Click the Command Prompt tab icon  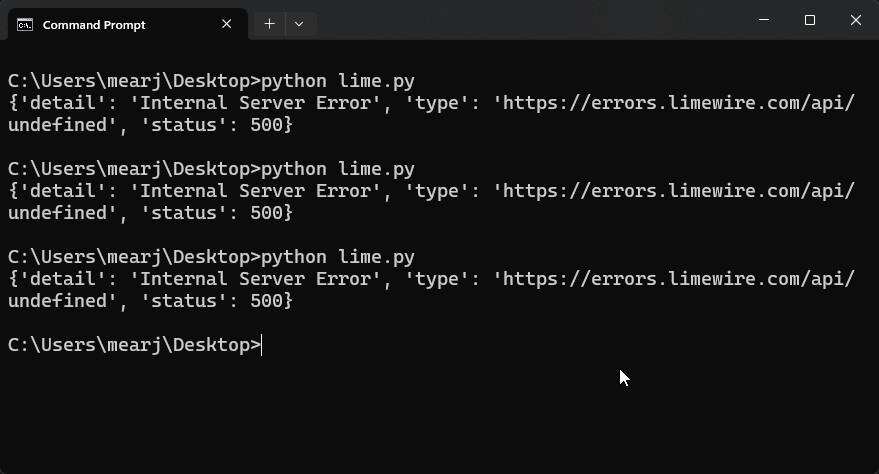25,25
